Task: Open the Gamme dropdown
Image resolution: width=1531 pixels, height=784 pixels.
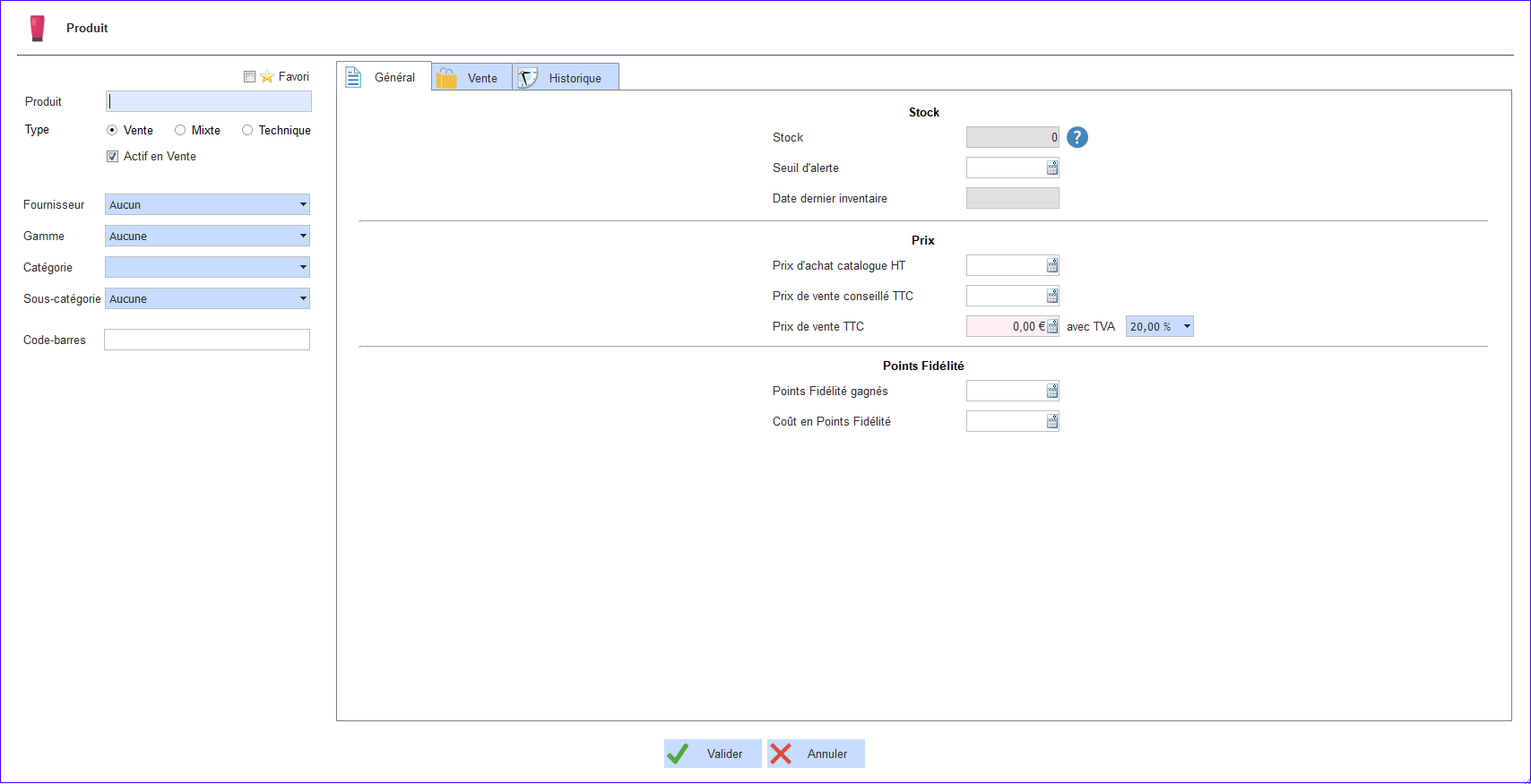Action: pos(207,236)
